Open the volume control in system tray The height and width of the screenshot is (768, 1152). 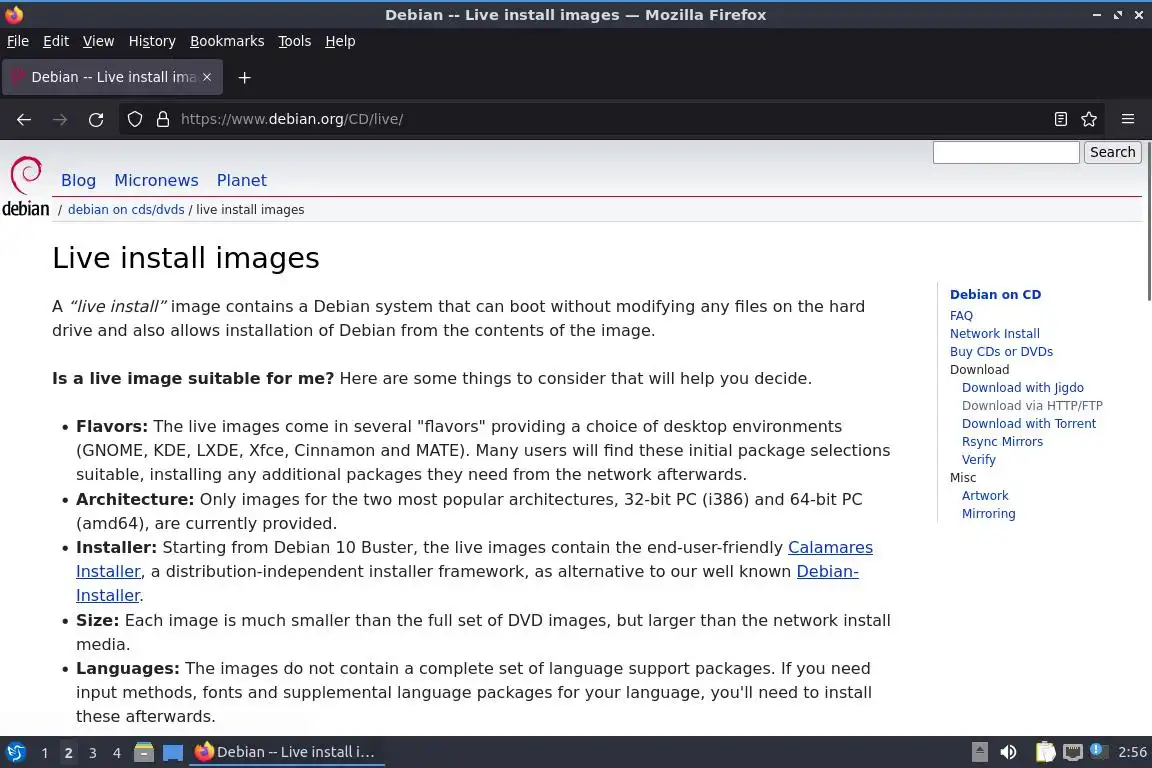(x=1009, y=752)
